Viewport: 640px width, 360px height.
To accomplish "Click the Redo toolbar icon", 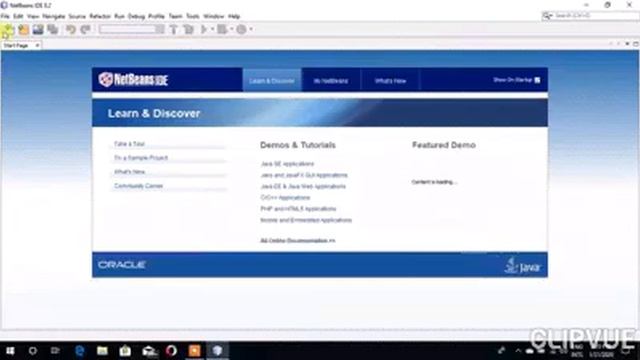I will pos(85,29).
